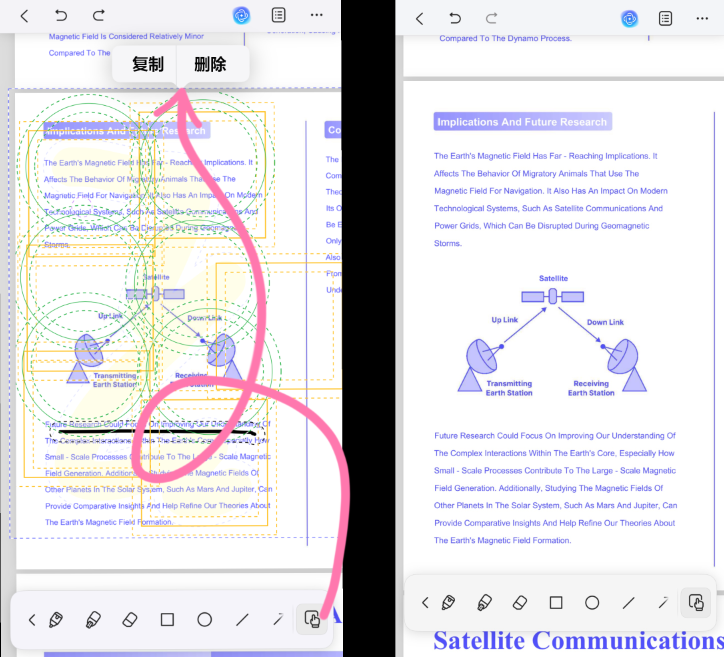Choose the circle shape tool in left toolbar
The height and width of the screenshot is (657, 724).
[204, 620]
